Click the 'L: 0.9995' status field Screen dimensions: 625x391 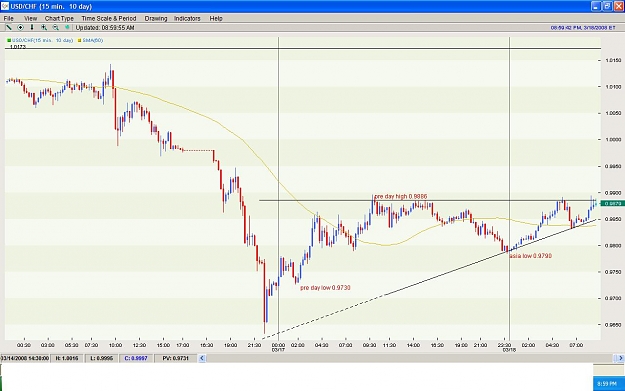(101, 358)
